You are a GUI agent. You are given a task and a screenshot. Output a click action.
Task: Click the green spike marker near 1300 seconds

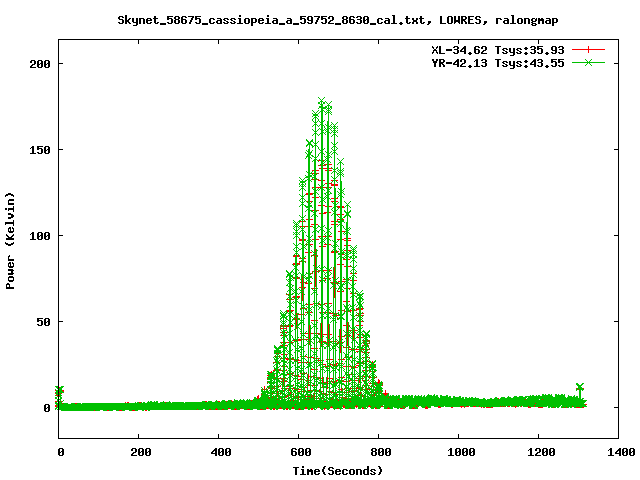pyautogui.click(x=580, y=387)
